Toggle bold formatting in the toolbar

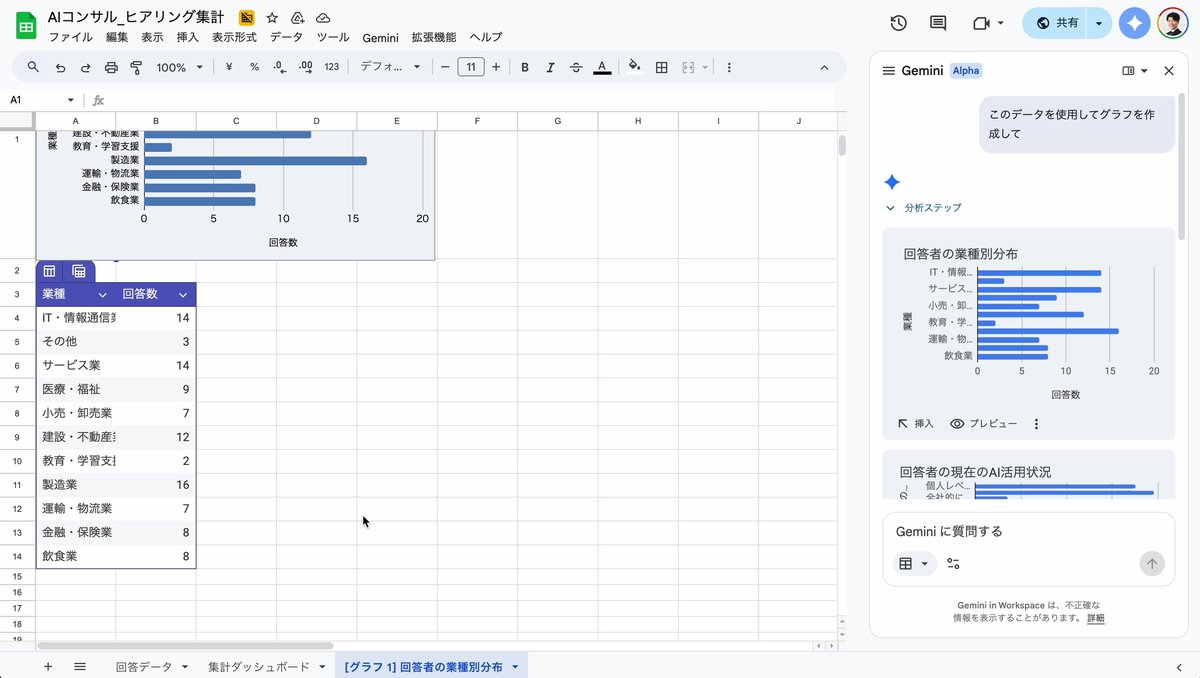click(x=524, y=67)
